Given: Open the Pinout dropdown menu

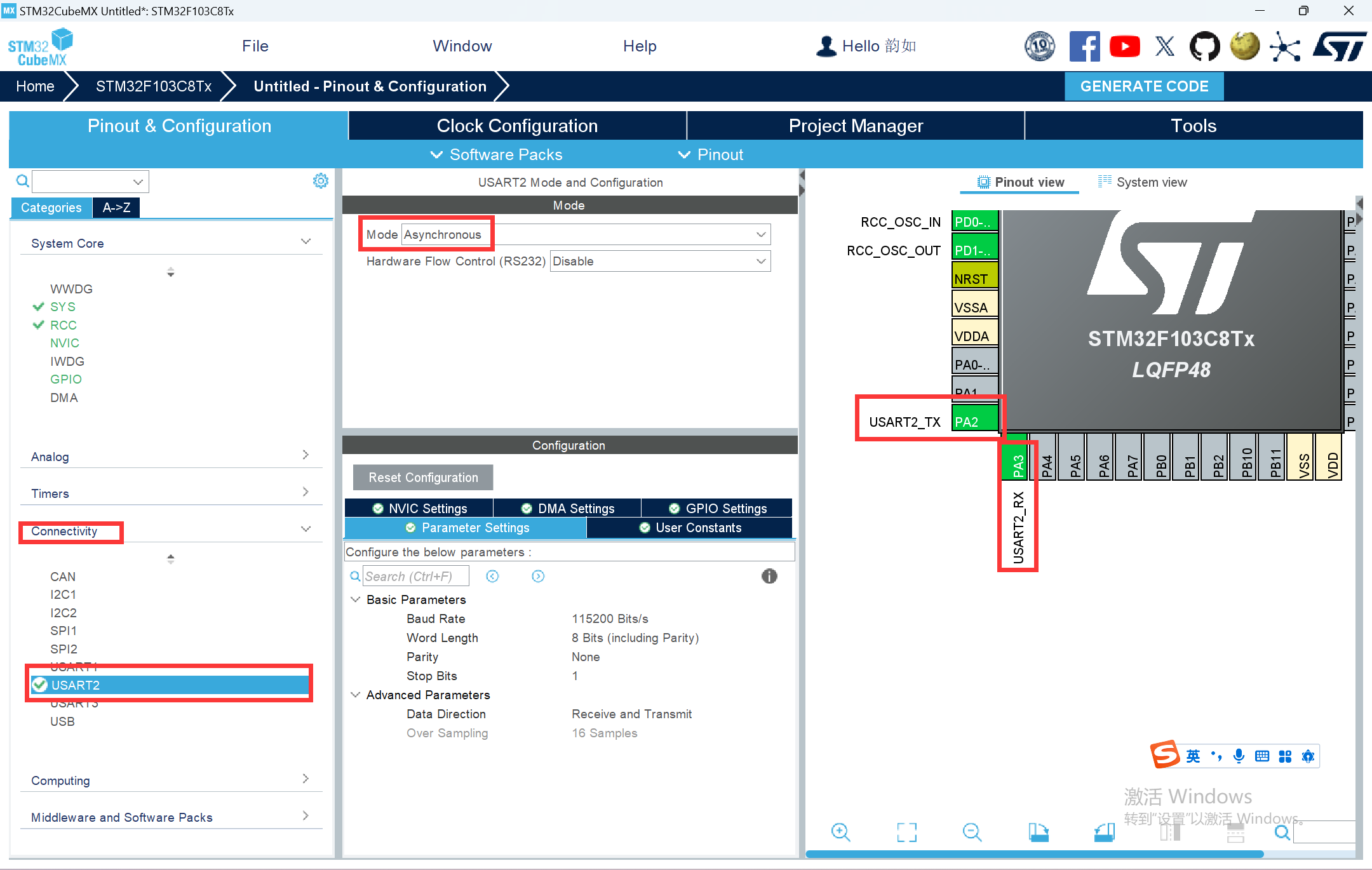Looking at the screenshot, I should click(710, 154).
